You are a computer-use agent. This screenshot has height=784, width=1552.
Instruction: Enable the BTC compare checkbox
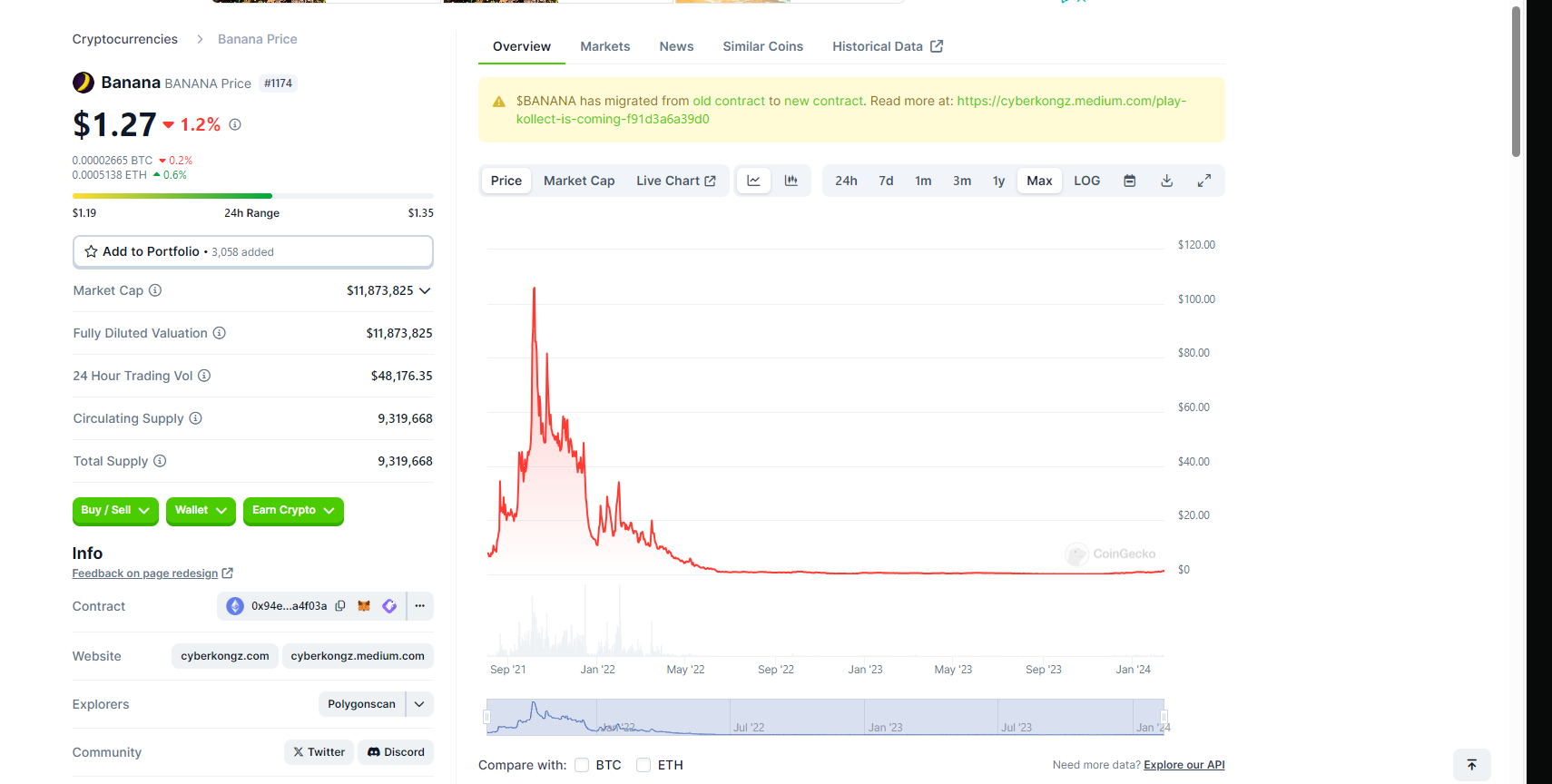click(583, 765)
